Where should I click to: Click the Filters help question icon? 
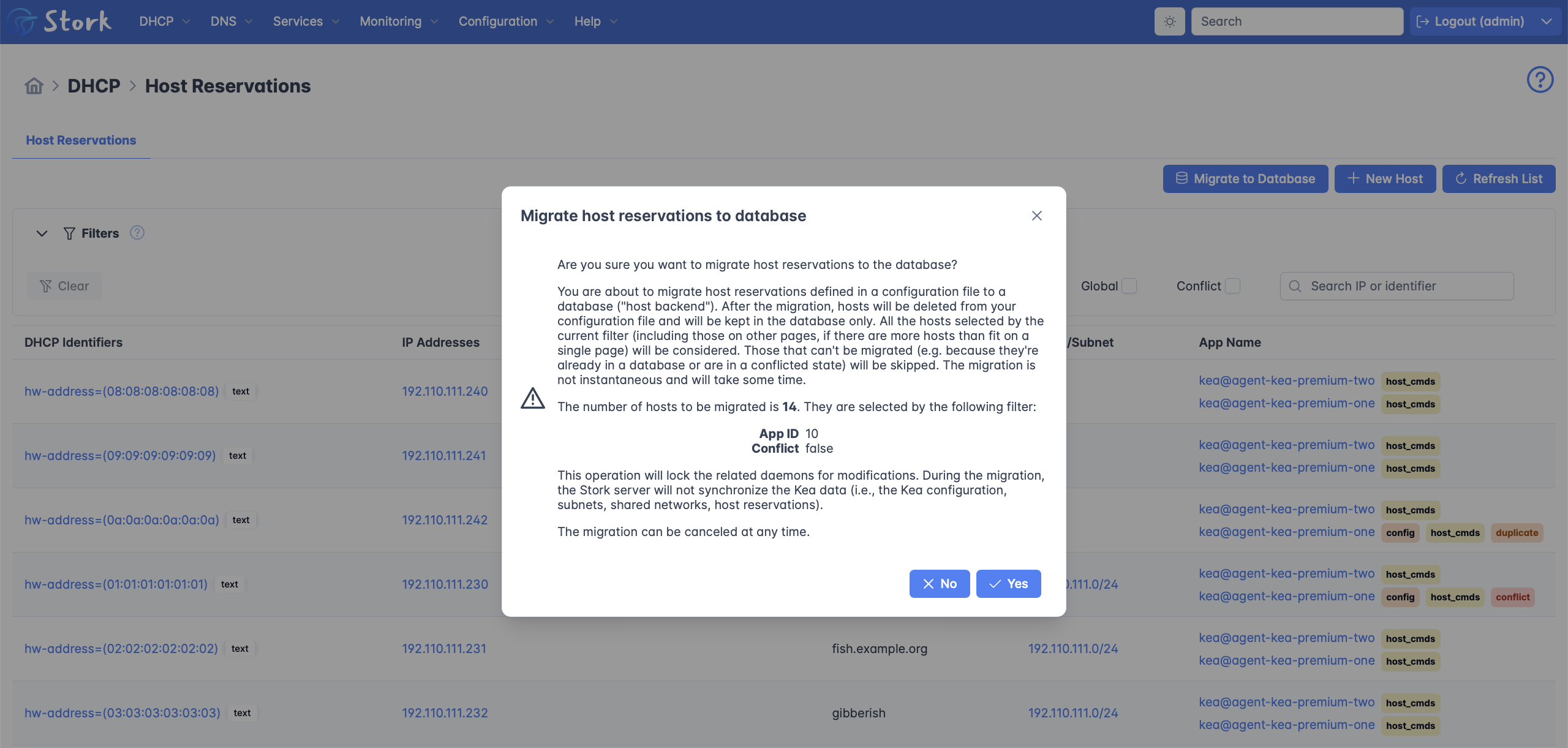137,233
